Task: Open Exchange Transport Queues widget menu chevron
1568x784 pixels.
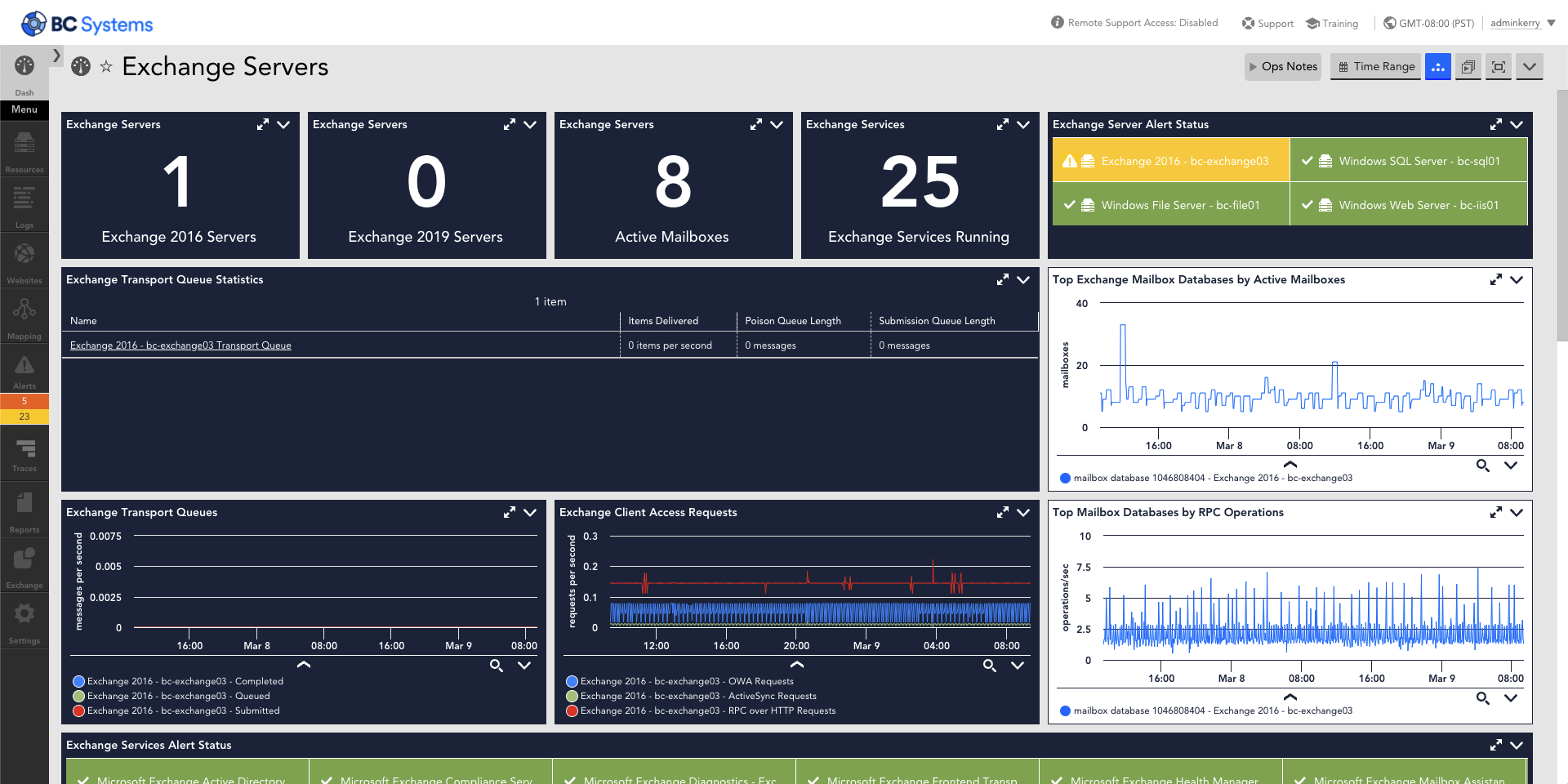Action: [530, 512]
